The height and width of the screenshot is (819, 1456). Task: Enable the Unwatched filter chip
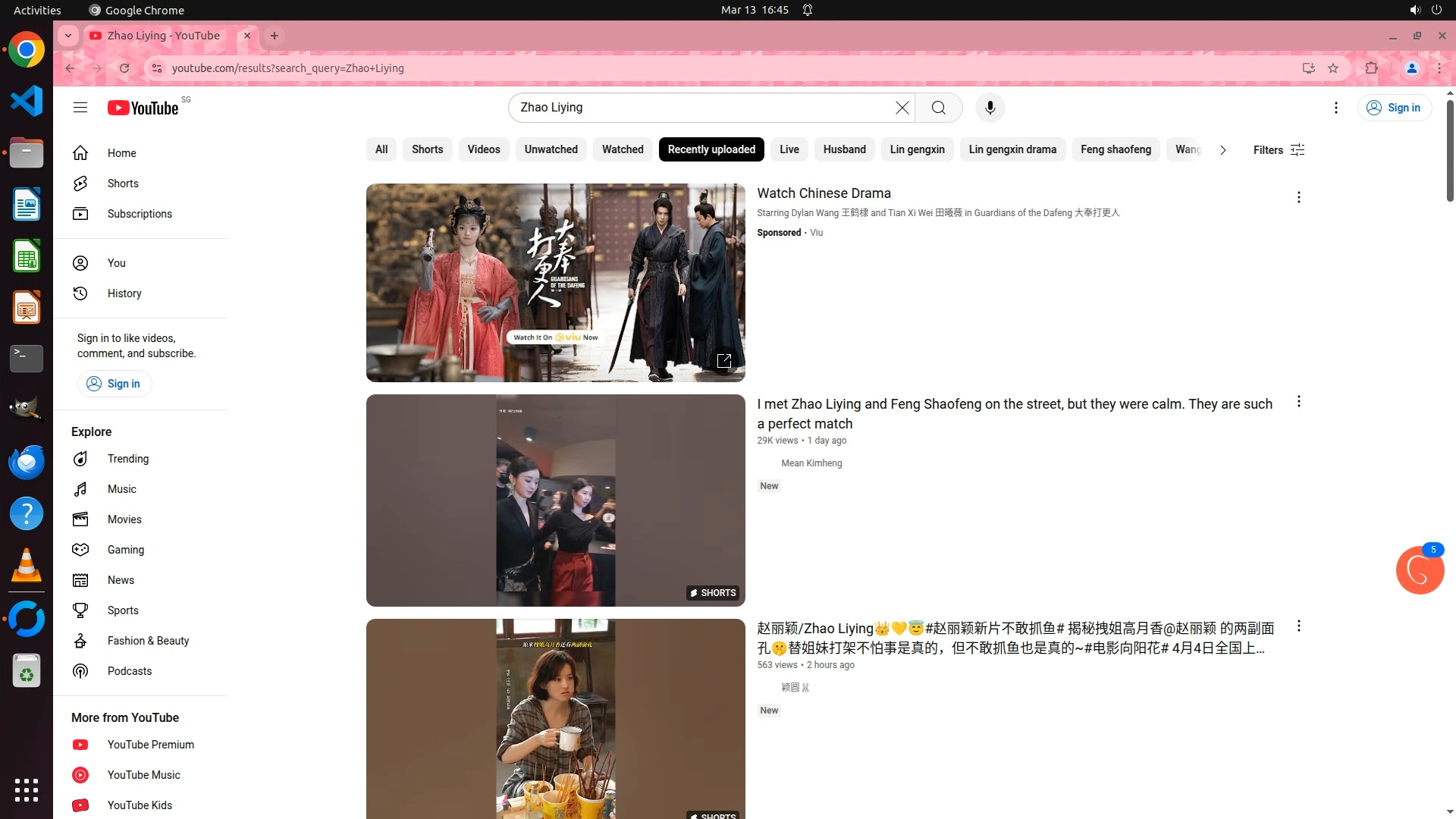551,149
